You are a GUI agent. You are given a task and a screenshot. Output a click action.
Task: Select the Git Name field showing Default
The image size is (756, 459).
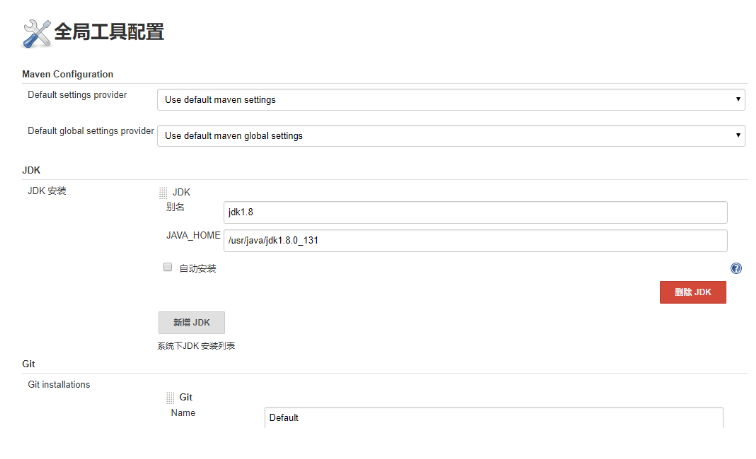pos(494,417)
